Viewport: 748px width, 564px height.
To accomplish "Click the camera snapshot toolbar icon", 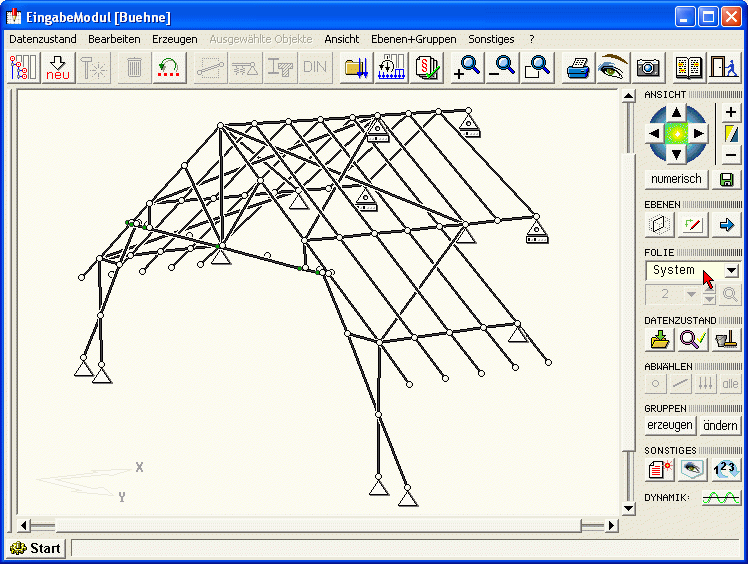I will [648, 67].
